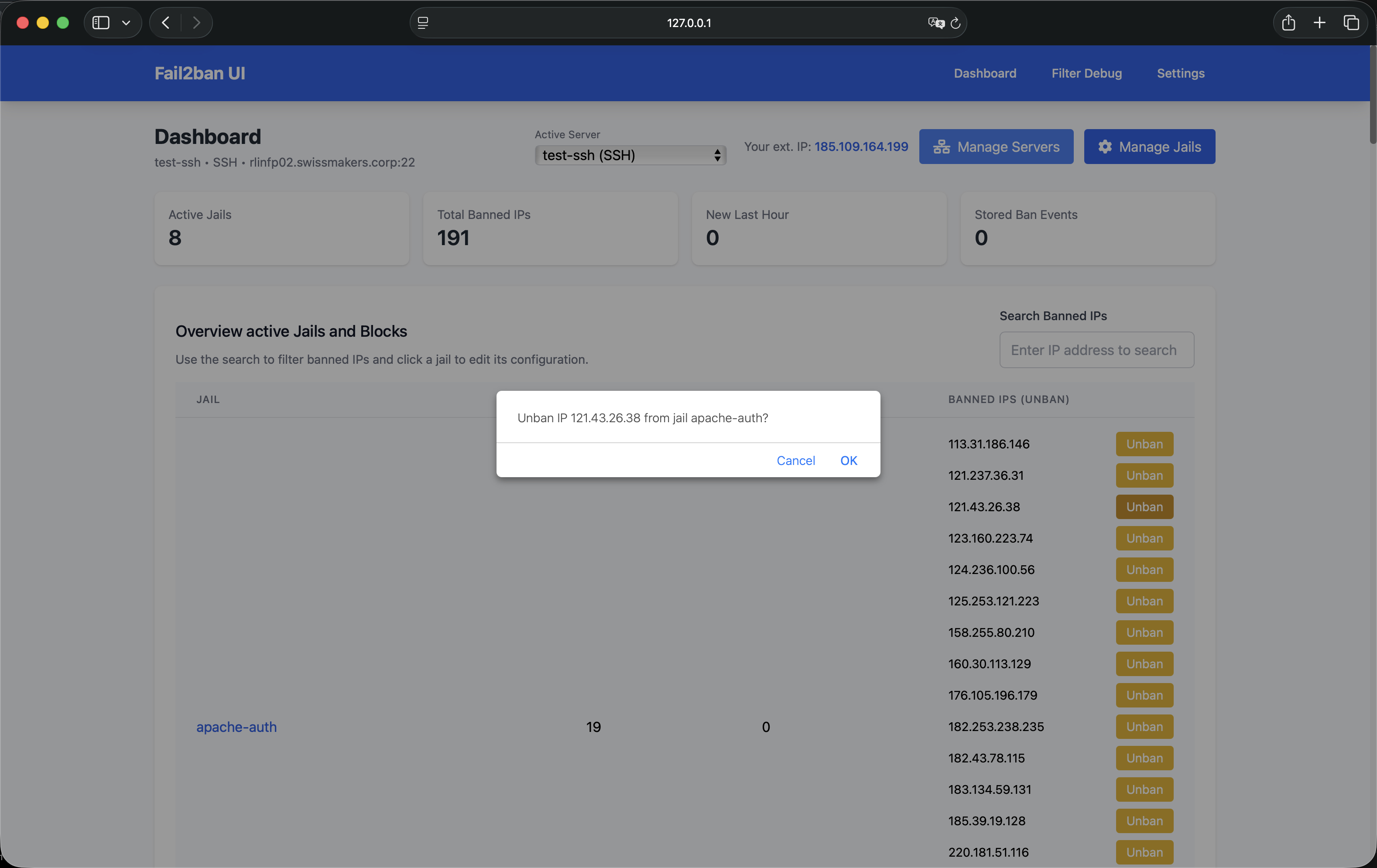Image resolution: width=1377 pixels, height=868 pixels.
Task: Open the Filter Debug page
Action: (1086, 73)
